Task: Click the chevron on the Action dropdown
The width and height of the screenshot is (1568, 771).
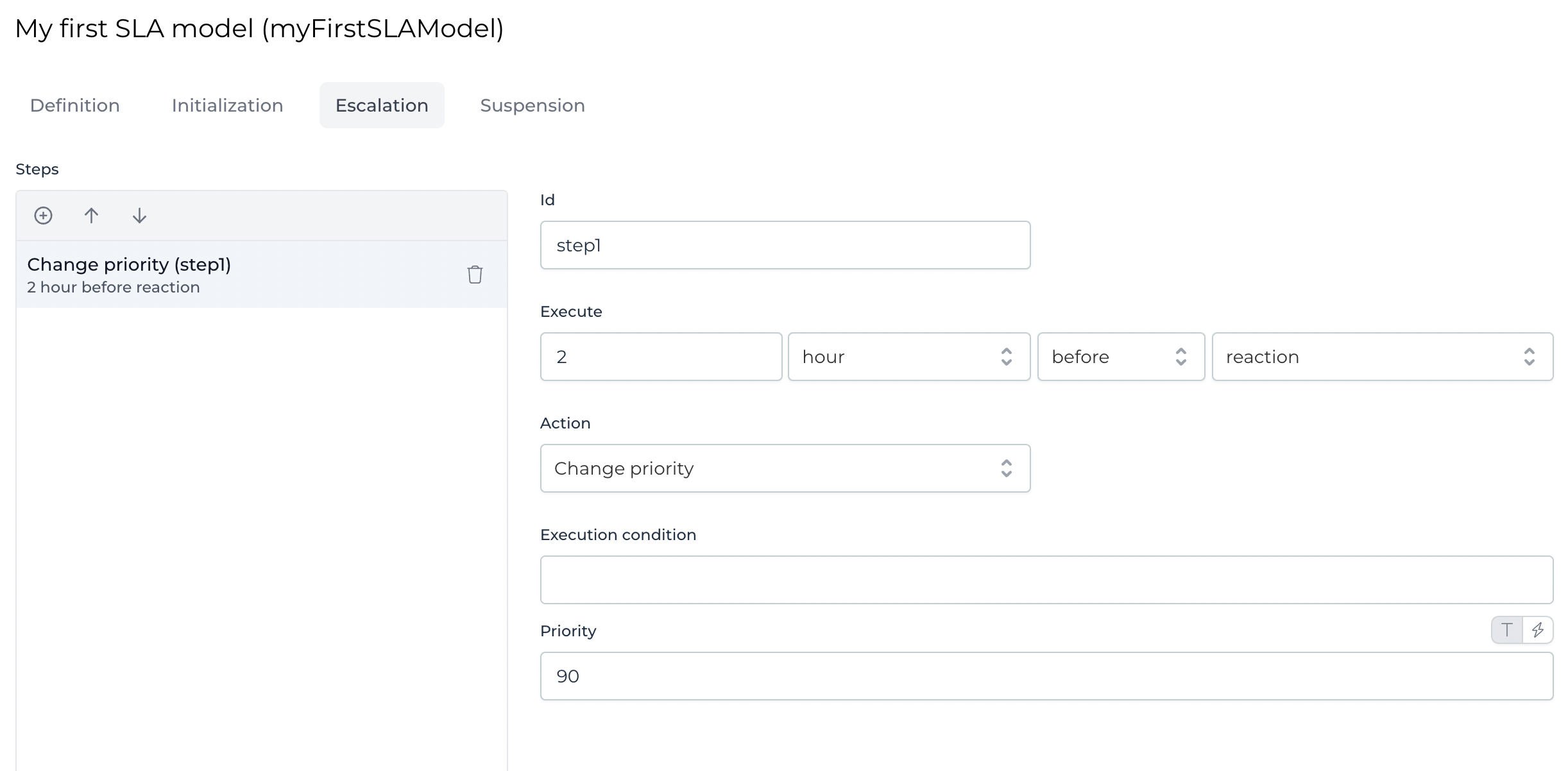Action: [1007, 468]
